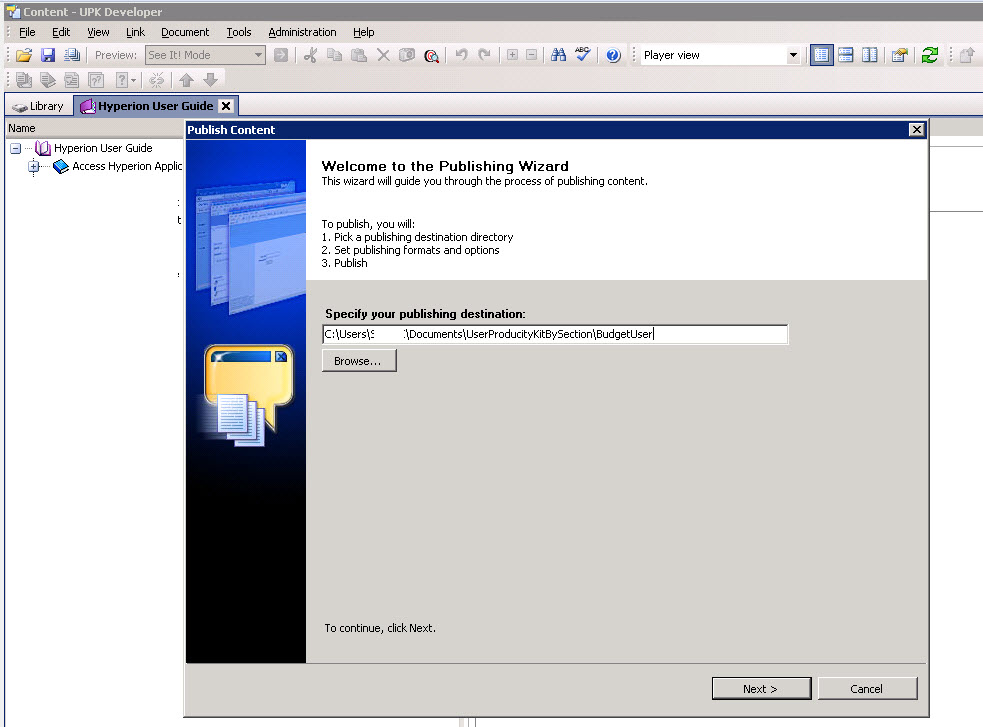Open the Document menu
The height and width of the screenshot is (727, 983).
[x=185, y=32]
